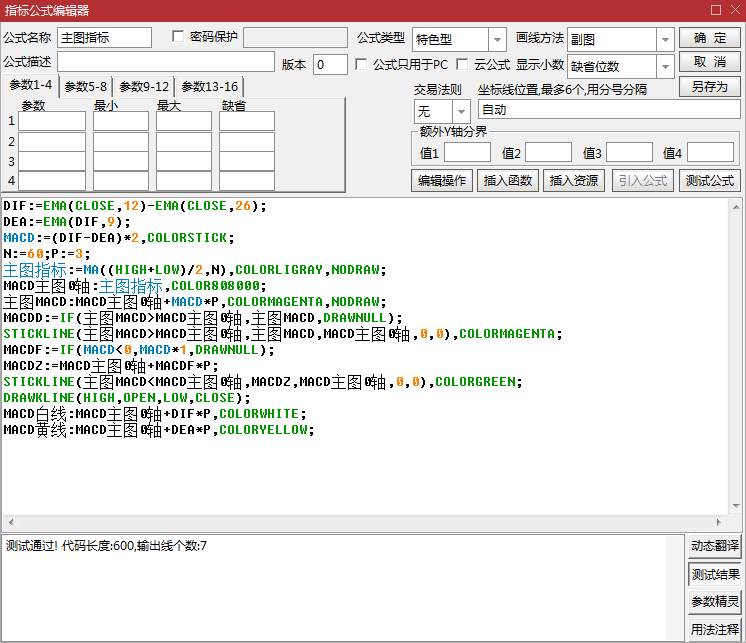Confirm with the 确定 button

click(x=709, y=38)
